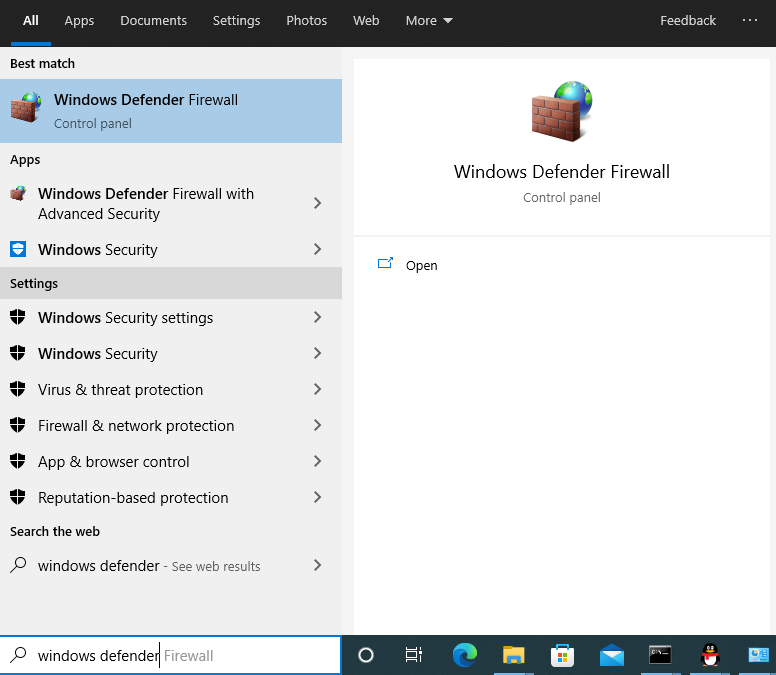
Task: Open the Mail app from the taskbar
Action: [x=612, y=655]
